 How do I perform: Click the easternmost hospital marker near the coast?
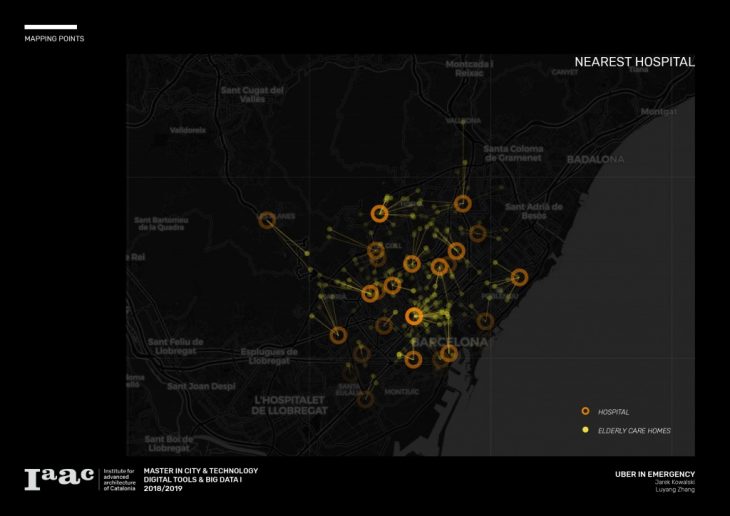(x=519, y=277)
